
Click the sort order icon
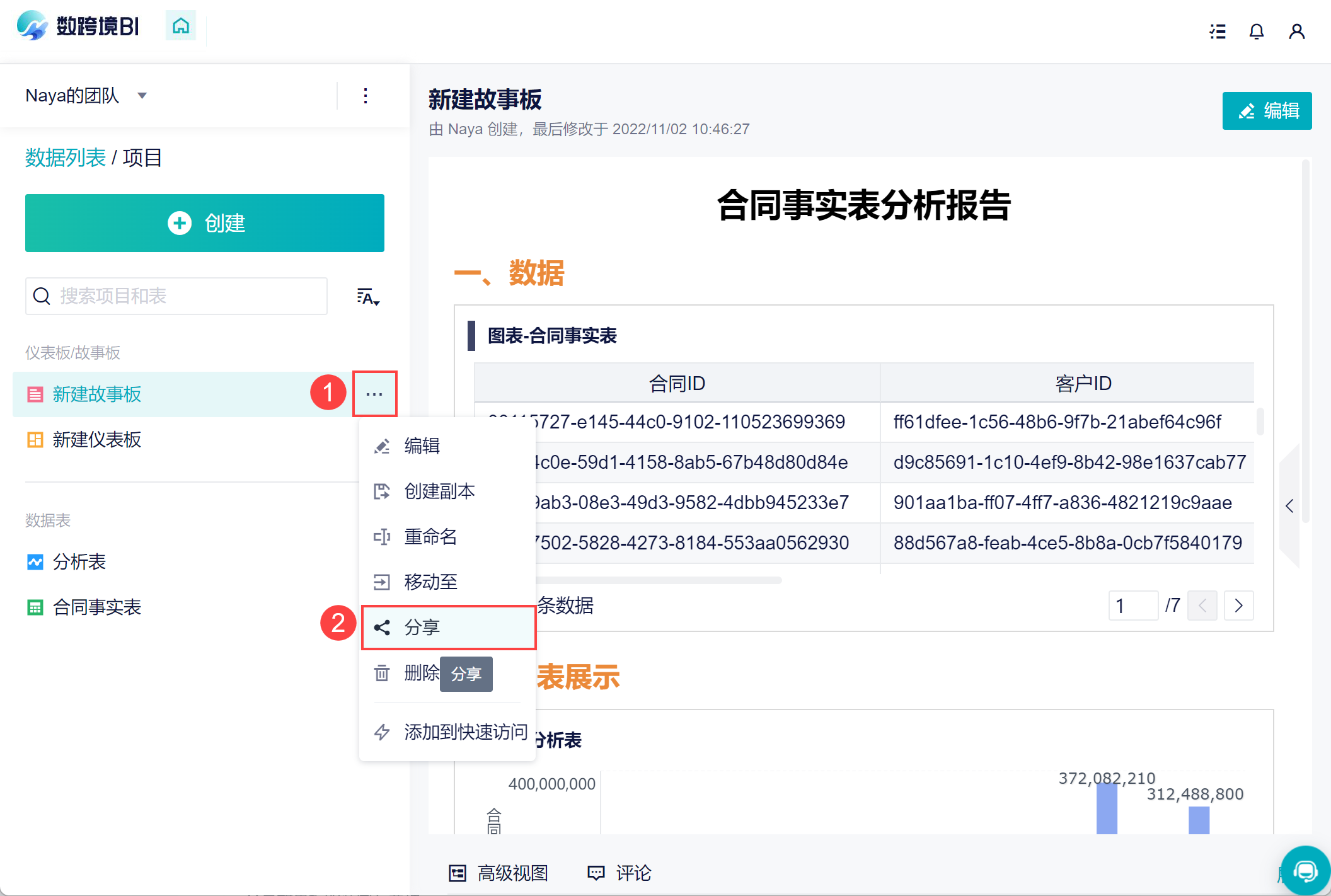(x=367, y=296)
